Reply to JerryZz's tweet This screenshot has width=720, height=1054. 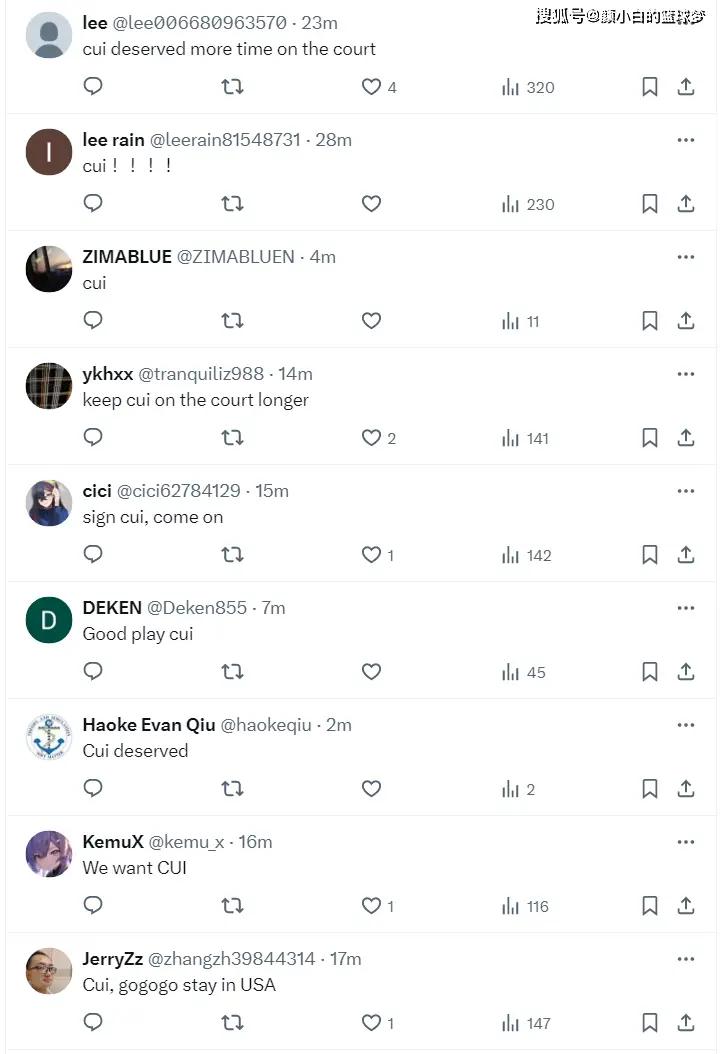click(93, 1023)
